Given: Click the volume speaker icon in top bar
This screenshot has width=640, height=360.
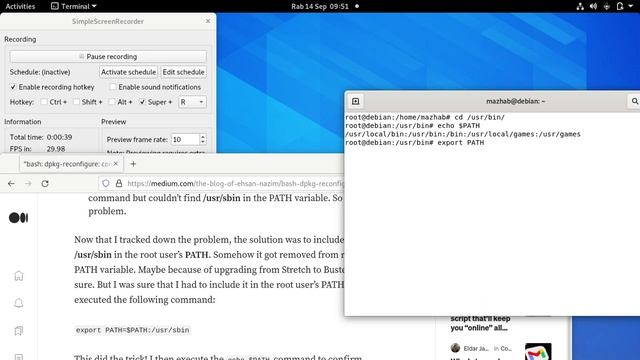Looking at the screenshot, I should [x=593, y=6].
